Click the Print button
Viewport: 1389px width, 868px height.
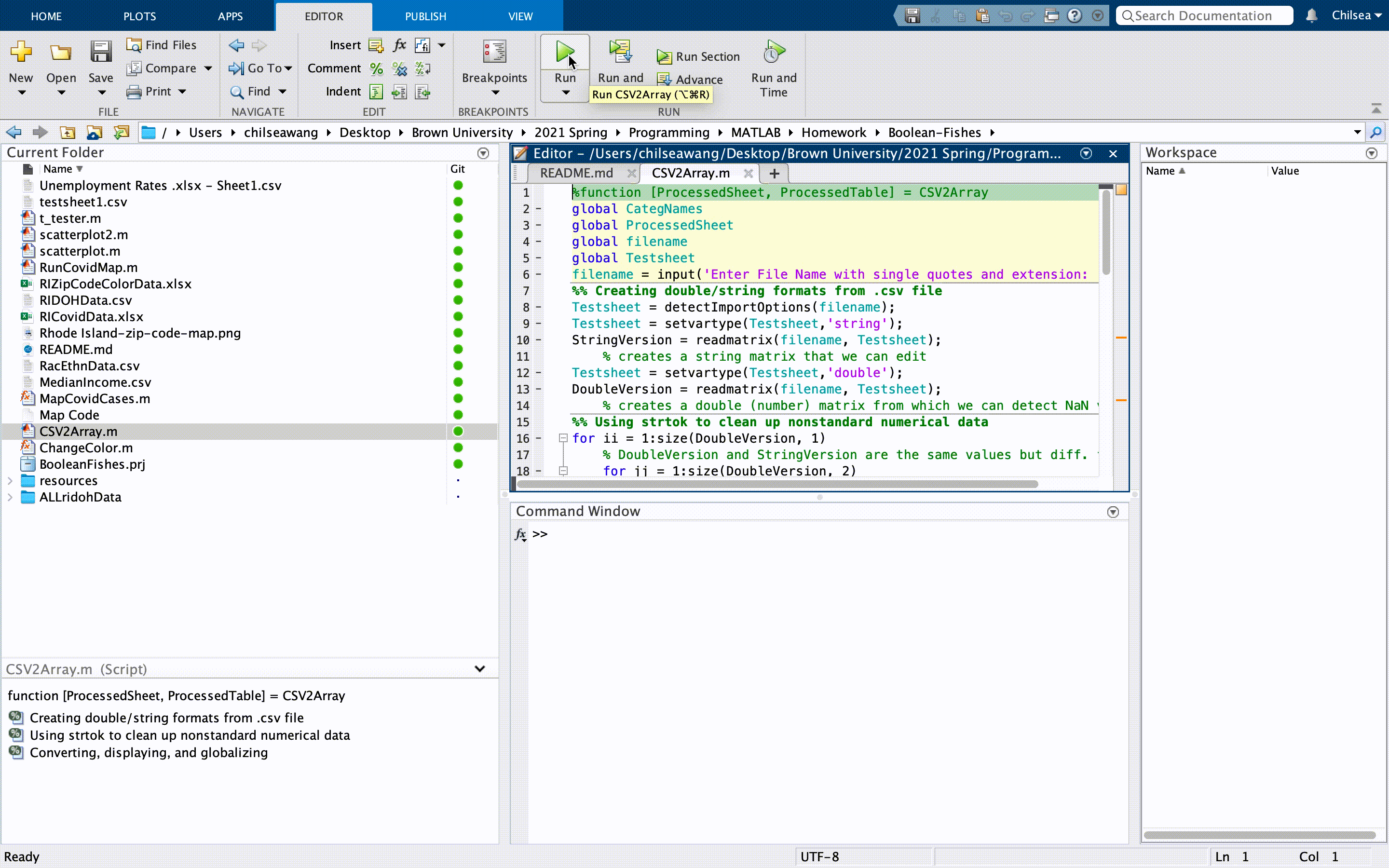tap(150, 91)
